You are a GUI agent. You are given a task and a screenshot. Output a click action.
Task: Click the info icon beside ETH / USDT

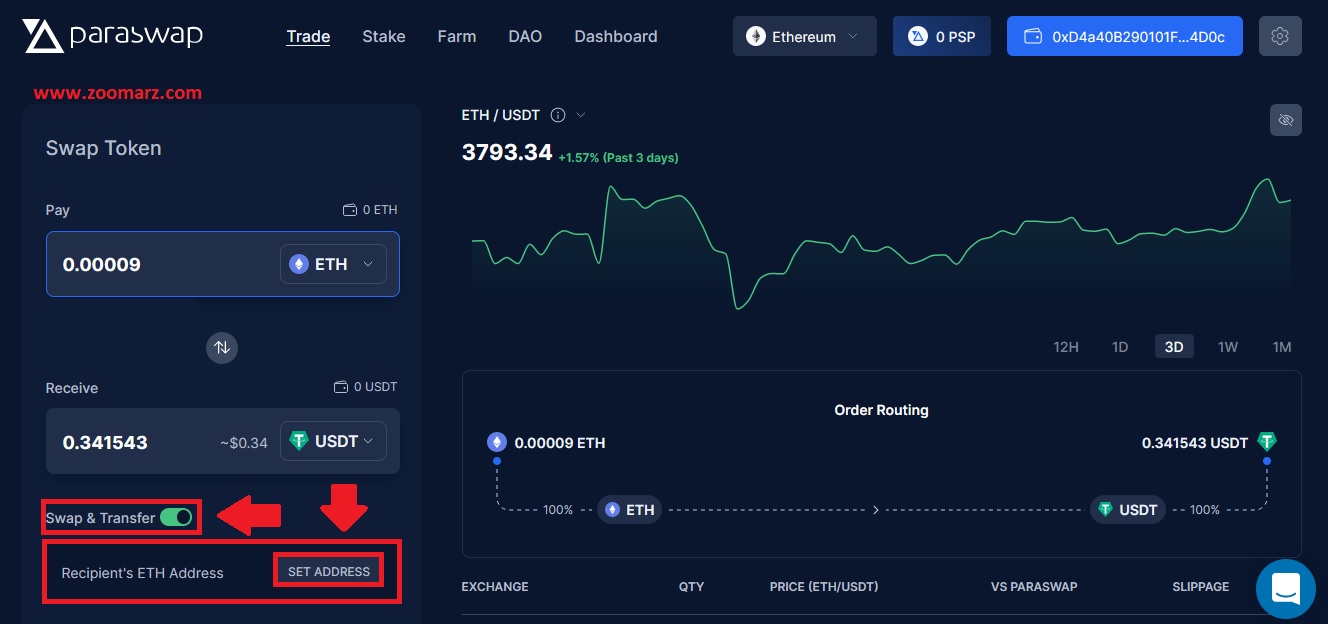coord(558,115)
